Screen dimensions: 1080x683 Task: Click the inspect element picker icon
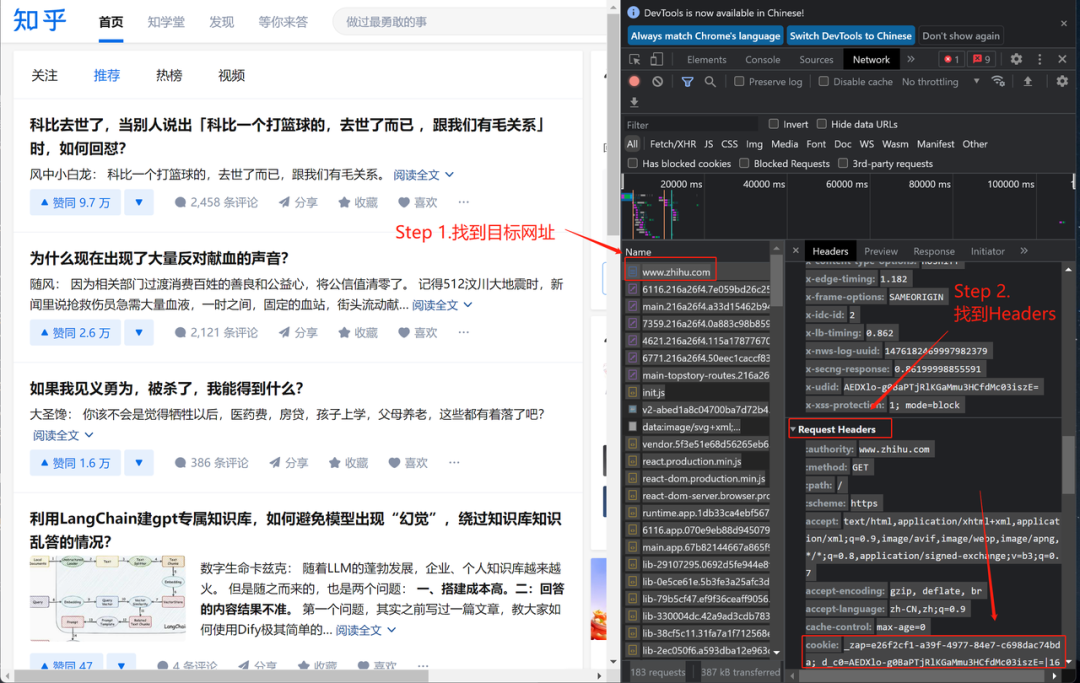(x=635, y=59)
